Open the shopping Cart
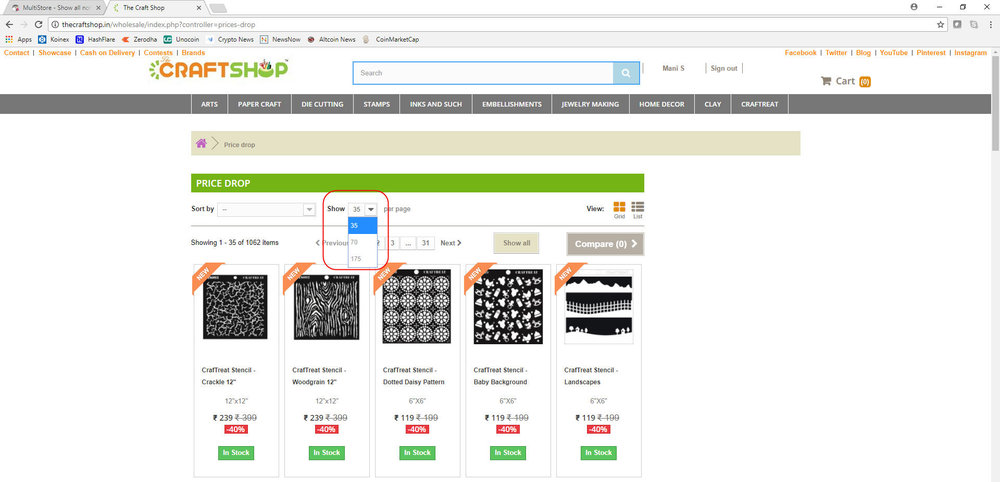The height and width of the screenshot is (482, 1000). coord(845,81)
